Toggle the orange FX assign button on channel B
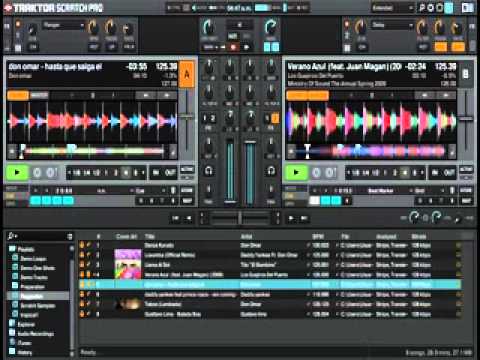The image size is (480, 360). pyautogui.click(x=275, y=118)
